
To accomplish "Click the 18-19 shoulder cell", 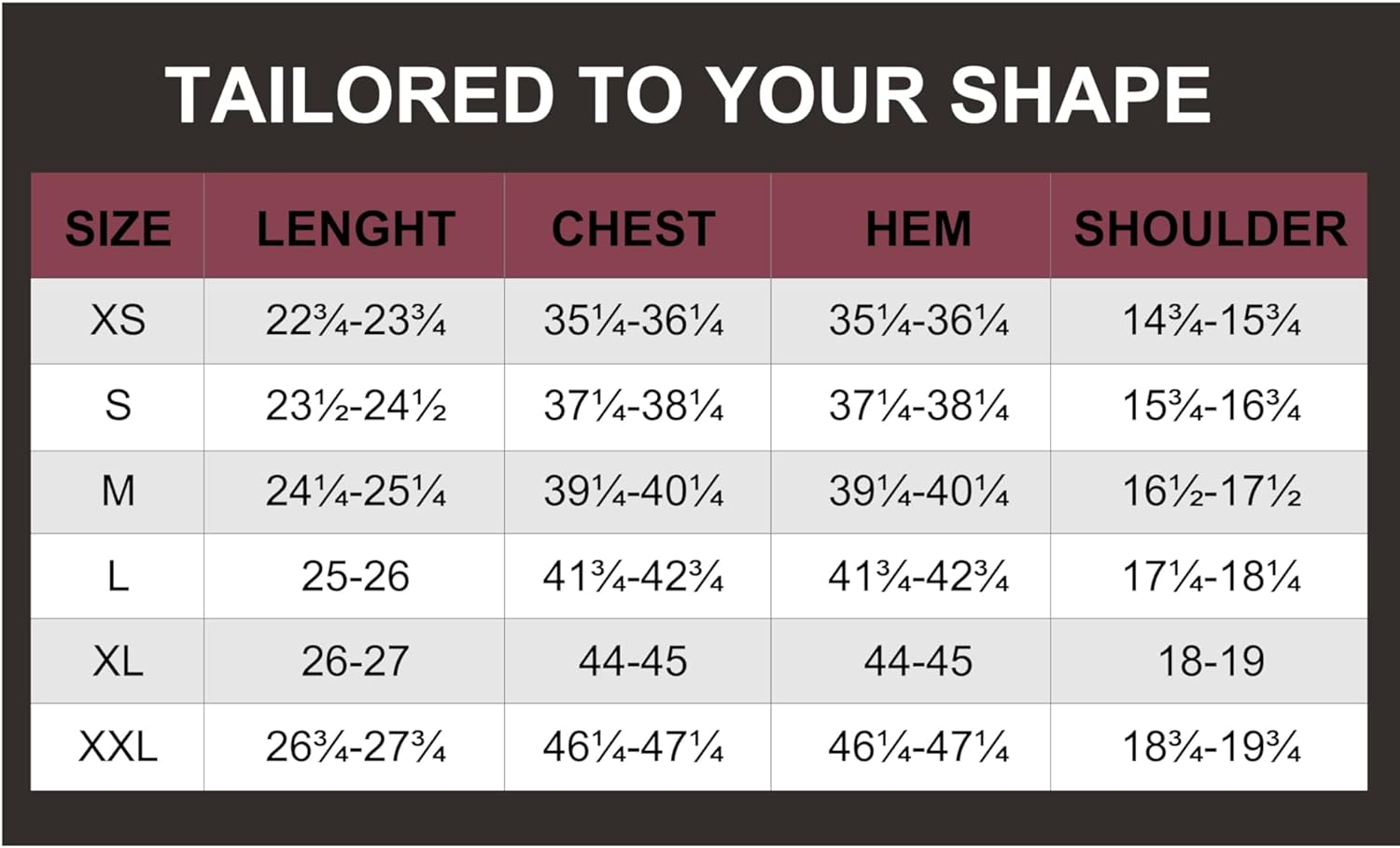I will [x=1211, y=661].
